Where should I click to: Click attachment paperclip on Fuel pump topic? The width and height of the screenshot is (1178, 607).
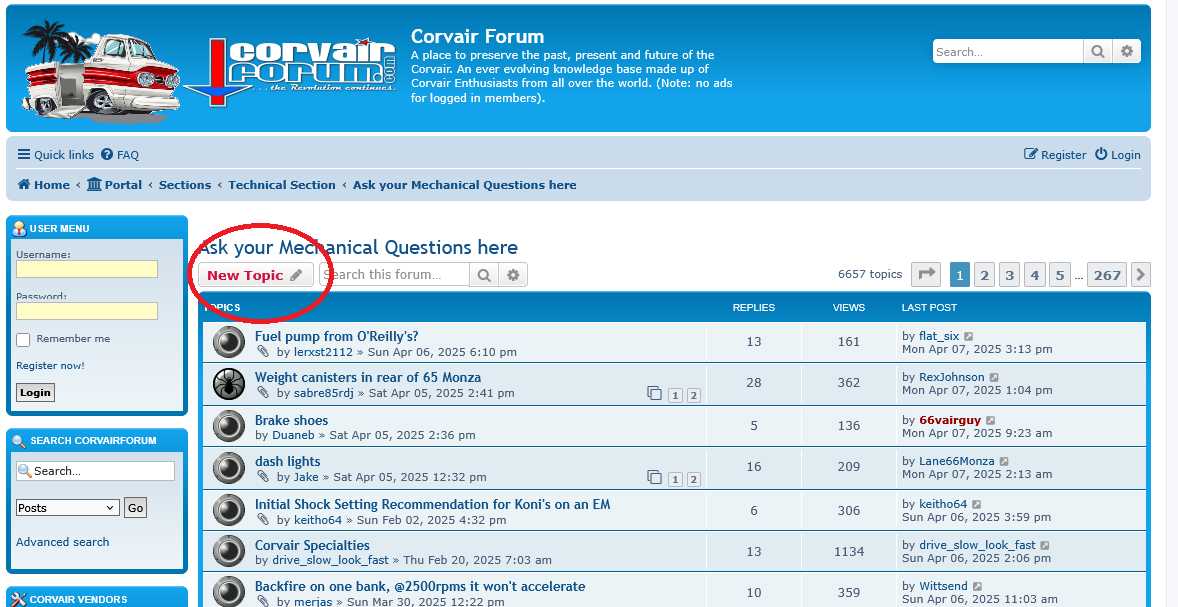coord(262,352)
